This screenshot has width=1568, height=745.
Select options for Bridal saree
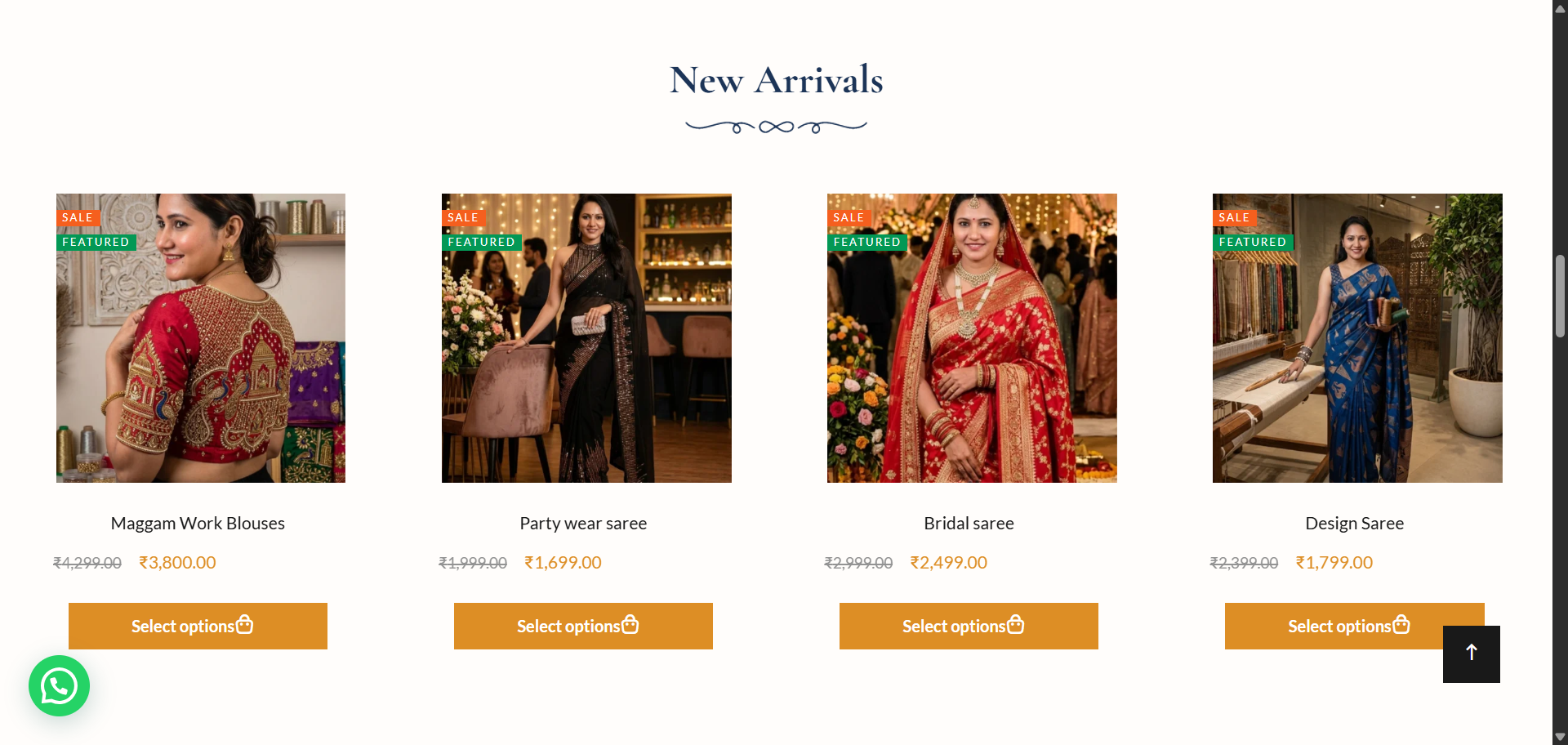[969, 627]
